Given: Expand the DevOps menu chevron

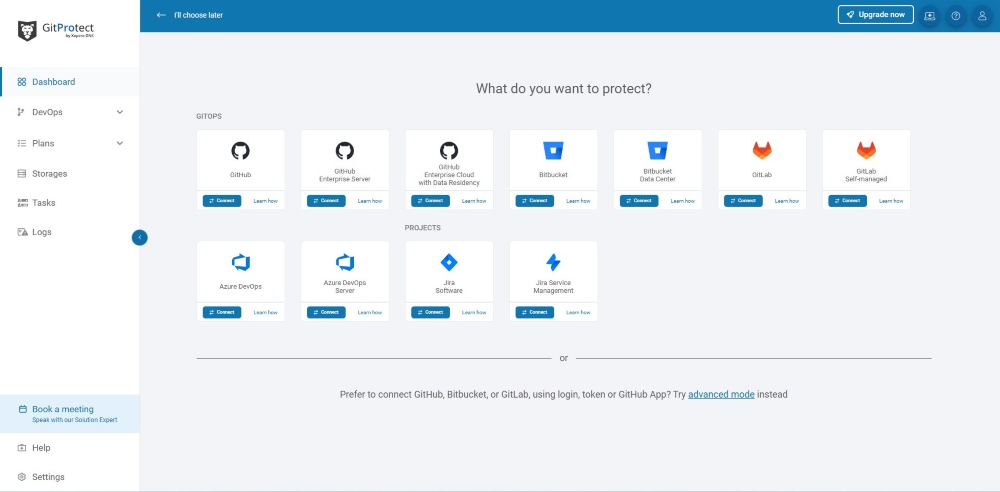Looking at the screenshot, I should pos(120,112).
